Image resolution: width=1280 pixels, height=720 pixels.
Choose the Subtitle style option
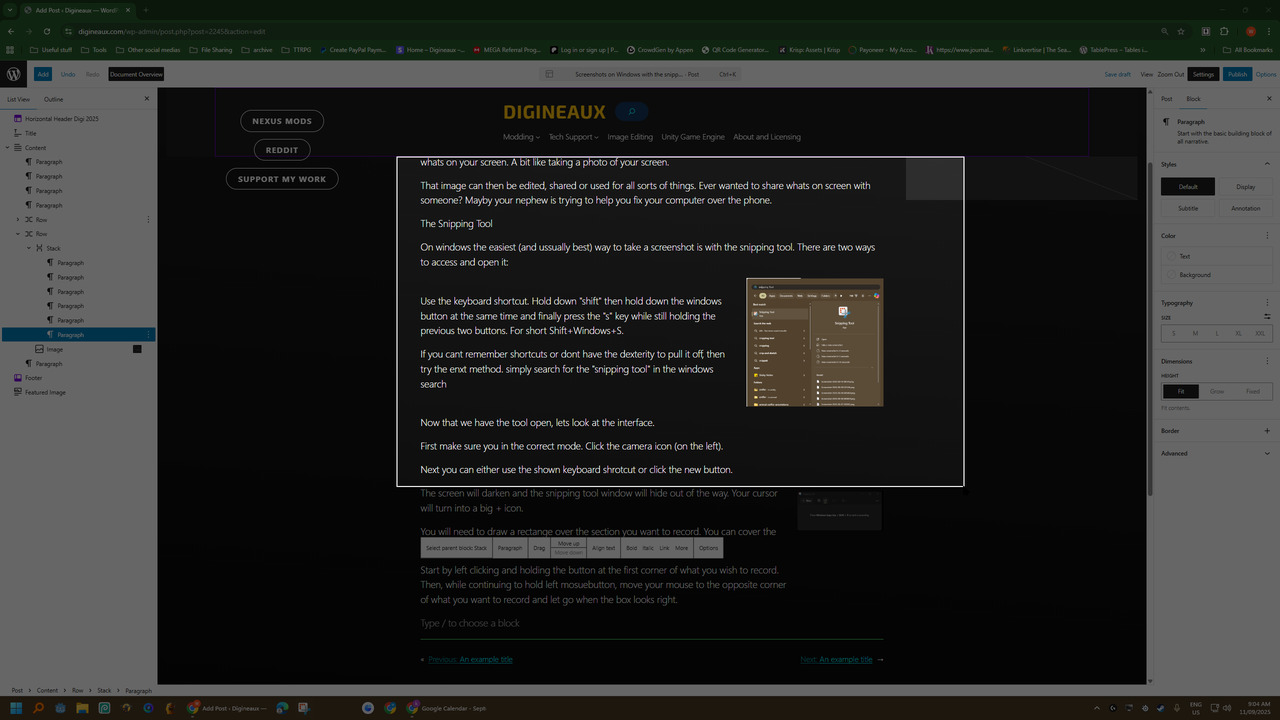pos(1188,209)
